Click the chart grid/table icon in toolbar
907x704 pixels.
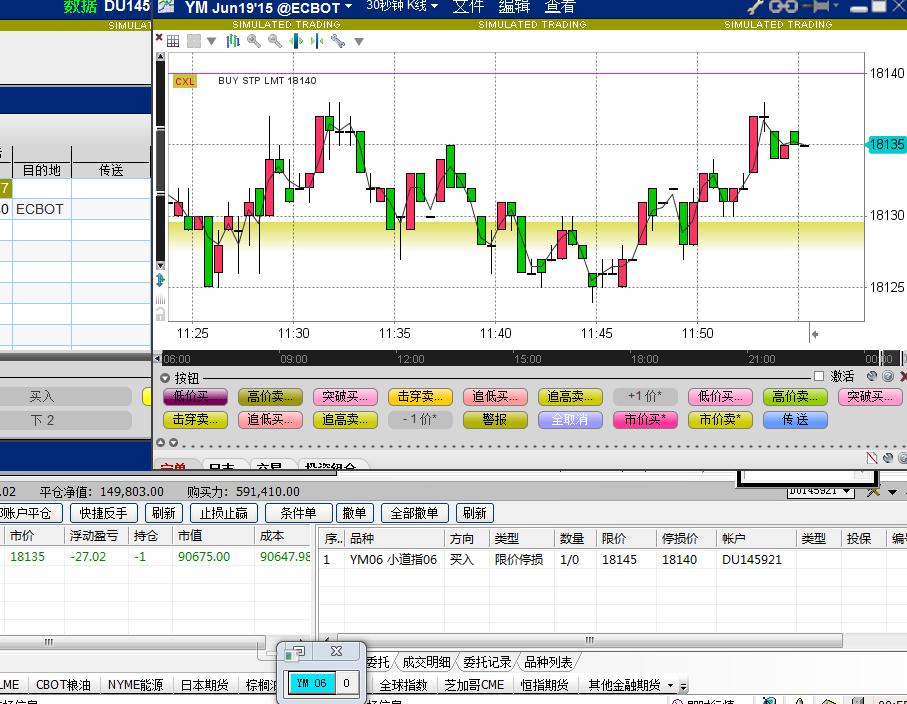pos(173,41)
